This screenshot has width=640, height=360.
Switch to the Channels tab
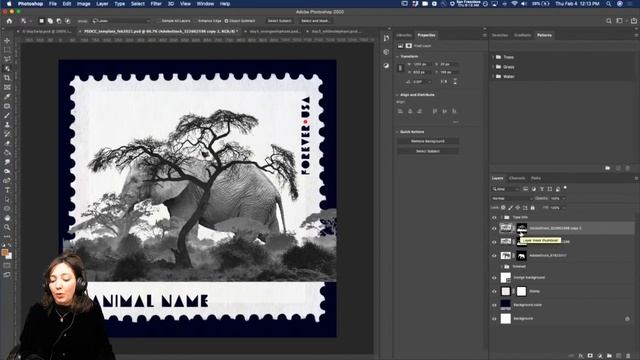pos(517,178)
